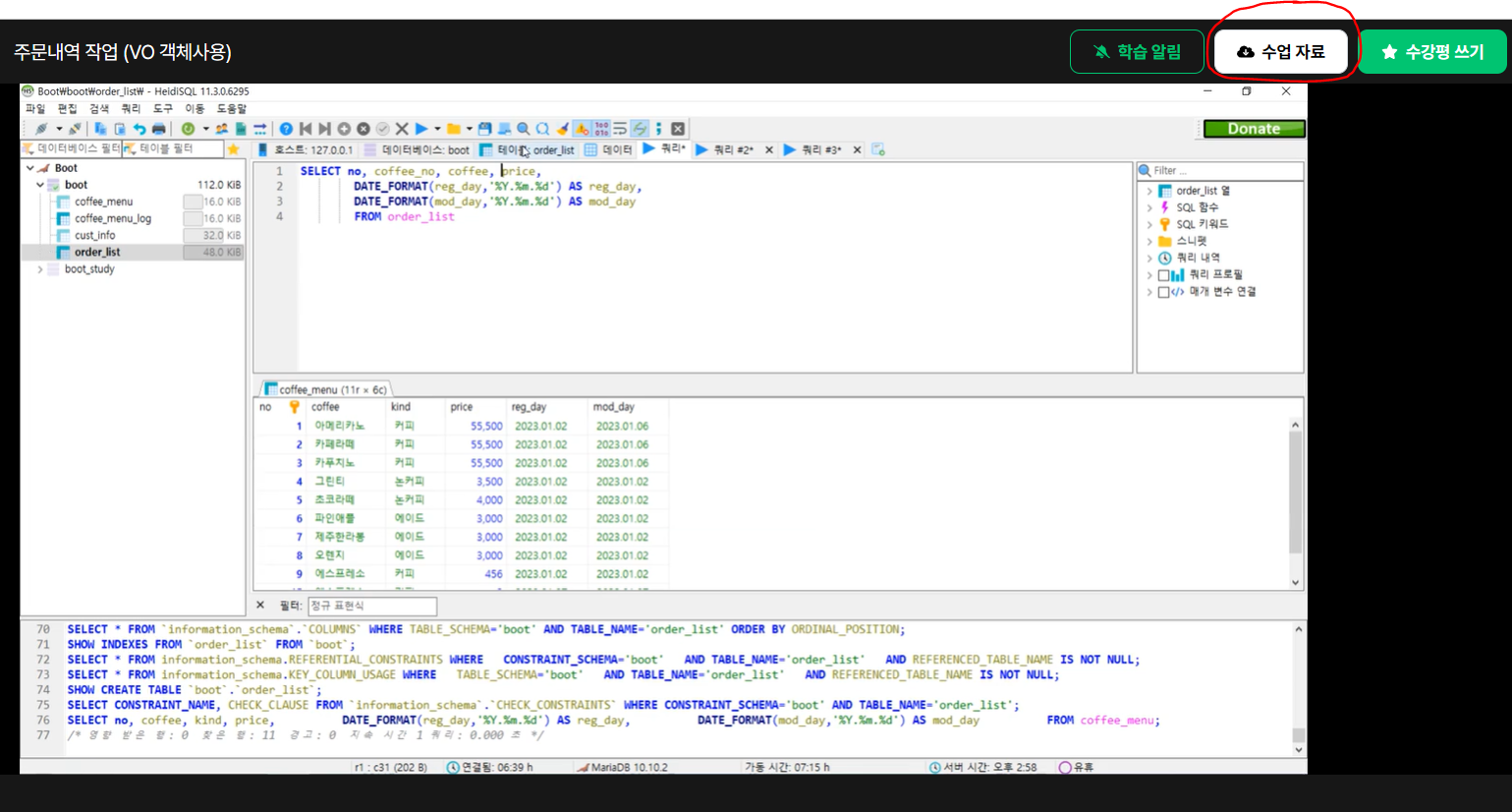The width and height of the screenshot is (1512, 812).
Task: Click the cancel editing X icon
Action: pyautogui.click(x=402, y=129)
